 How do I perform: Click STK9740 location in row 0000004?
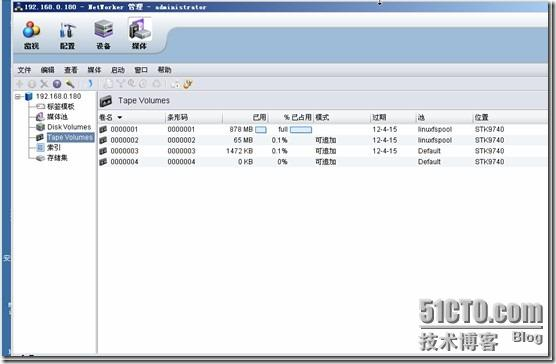489,162
